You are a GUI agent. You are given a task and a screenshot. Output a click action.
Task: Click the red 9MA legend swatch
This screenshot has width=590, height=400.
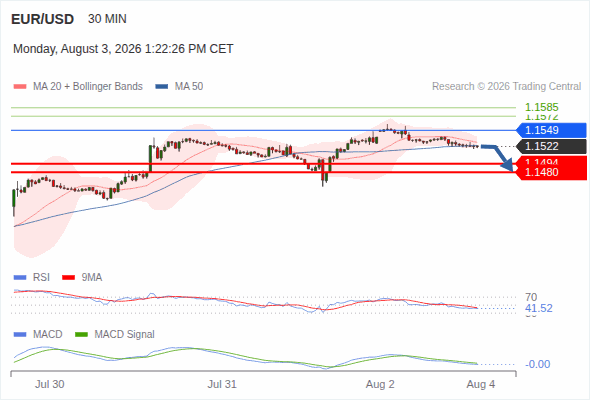[68, 278]
